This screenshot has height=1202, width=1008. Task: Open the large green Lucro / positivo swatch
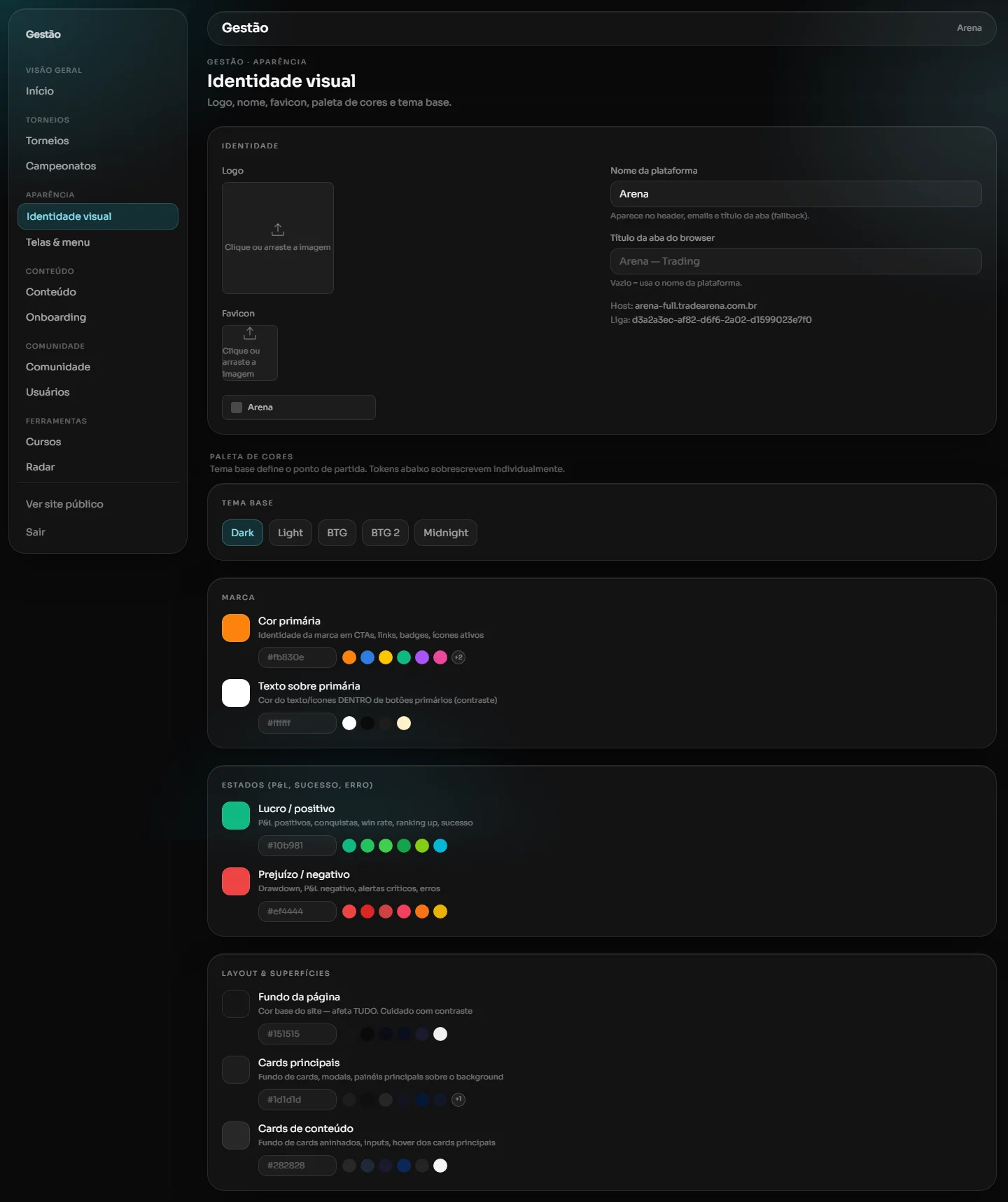click(x=236, y=816)
